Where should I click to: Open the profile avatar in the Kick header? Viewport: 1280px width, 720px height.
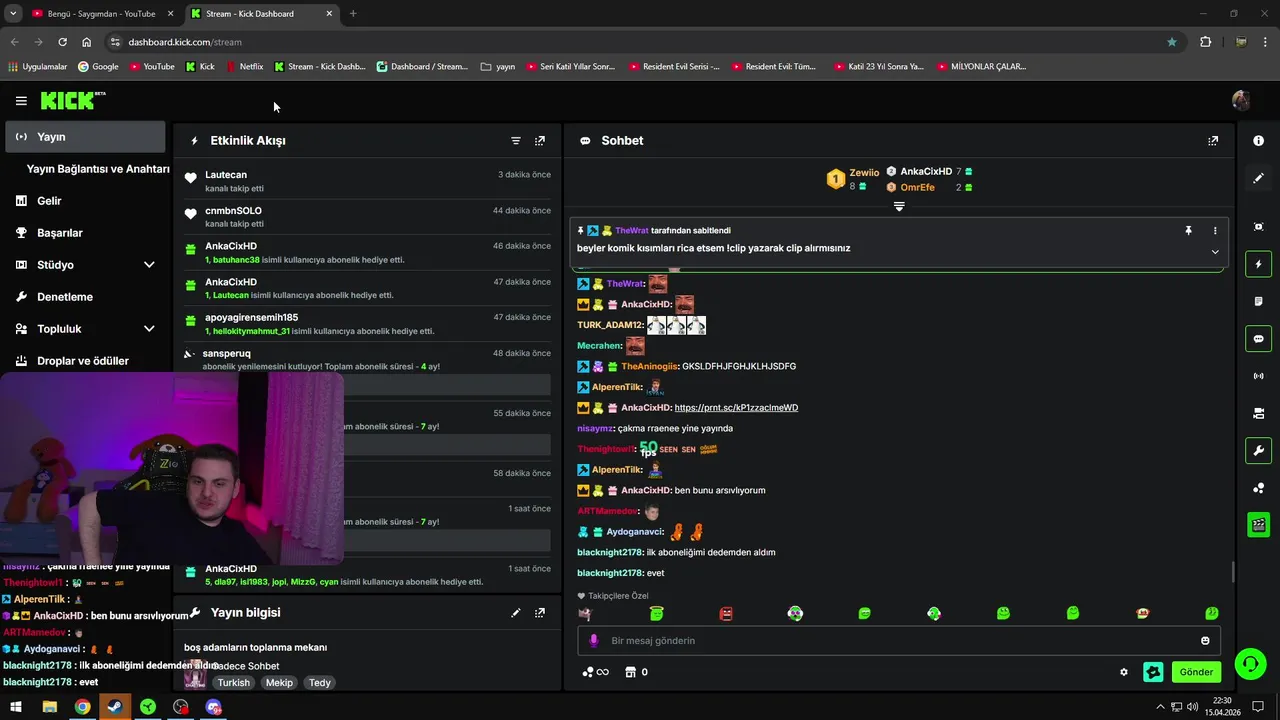click(1241, 100)
